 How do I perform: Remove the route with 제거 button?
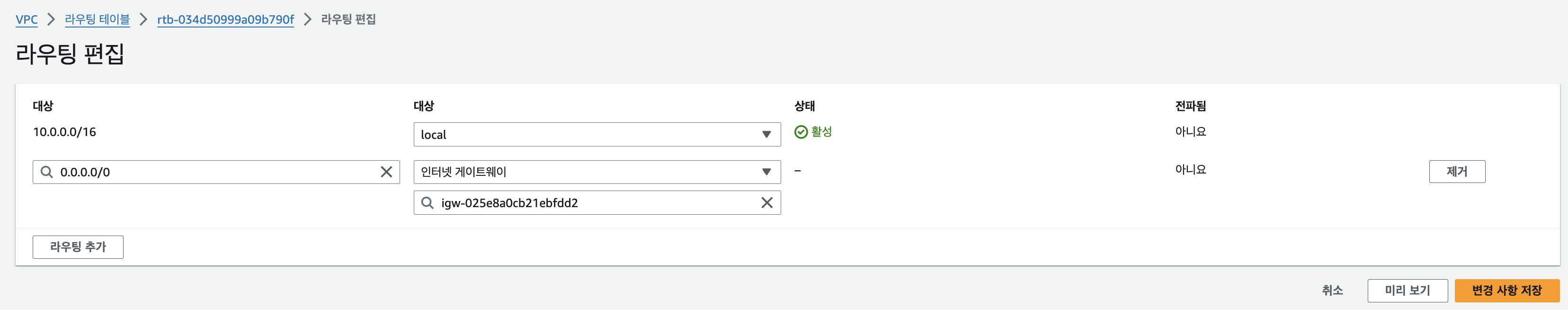coord(1457,171)
